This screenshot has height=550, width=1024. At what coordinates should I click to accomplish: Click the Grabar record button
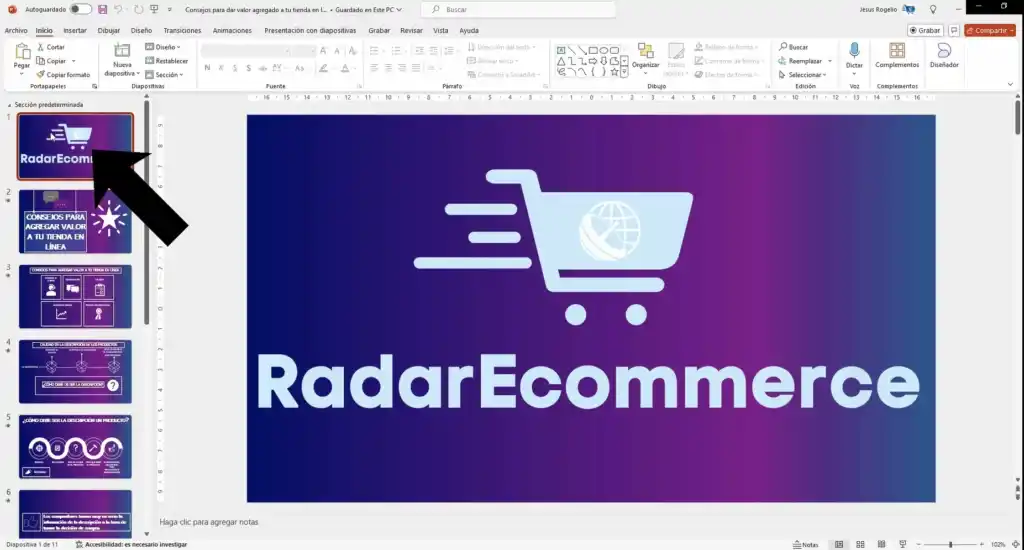point(925,31)
